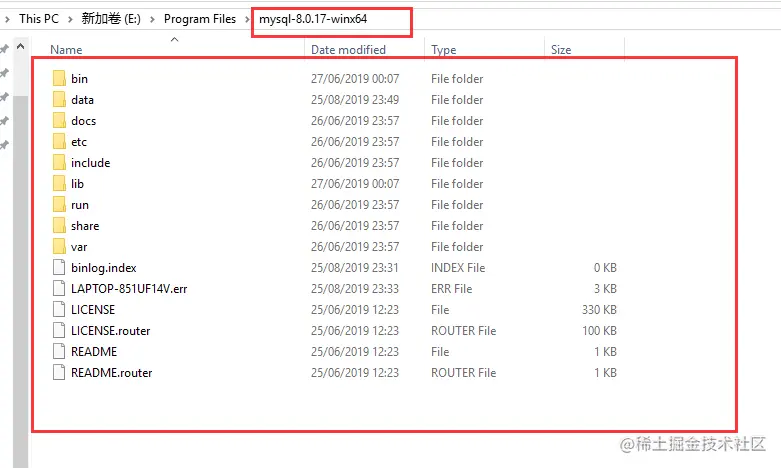Click the binlog.index file icon
Image resolution: width=781 pixels, height=468 pixels.
[59, 268]
